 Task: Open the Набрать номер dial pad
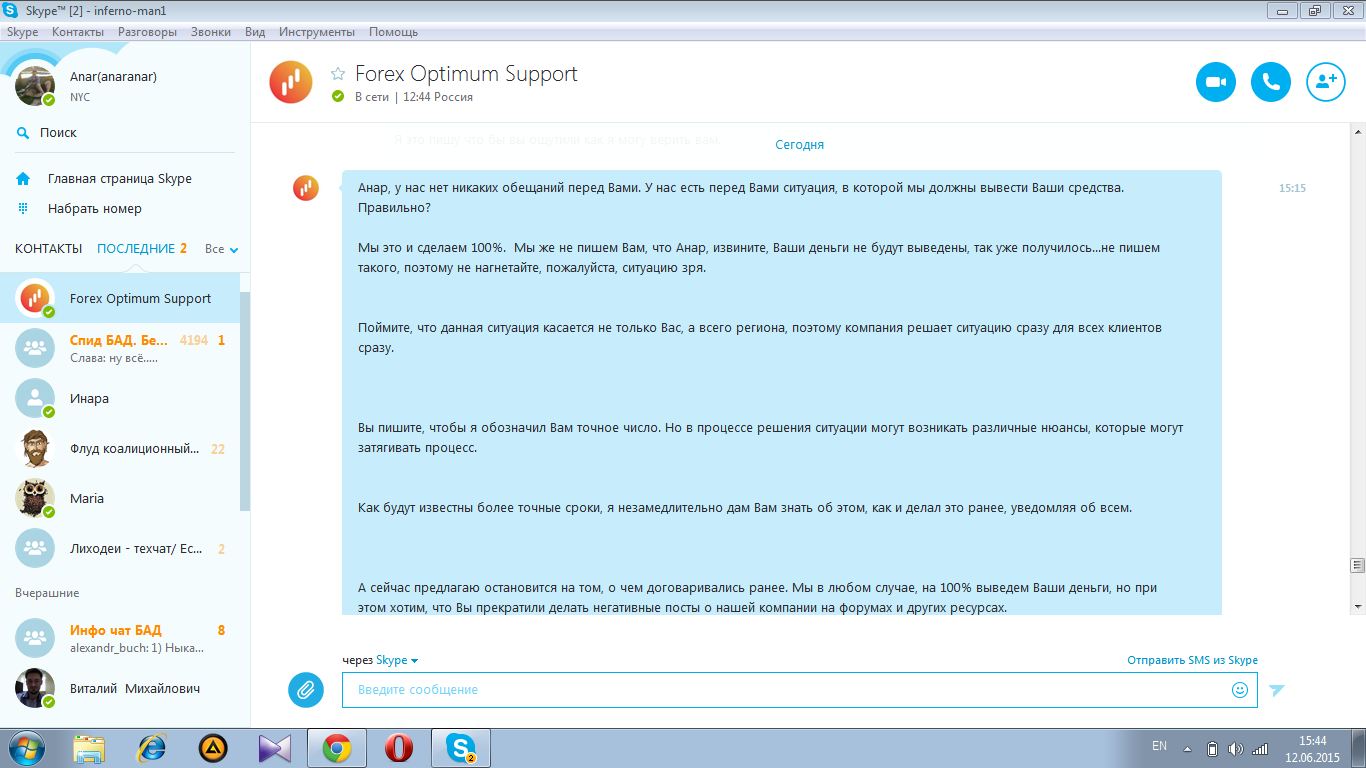click(95, 209)
